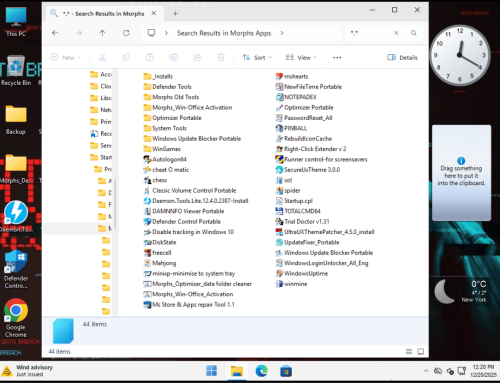
Task: Open the Mahjong game
Action: pos(160,263)
